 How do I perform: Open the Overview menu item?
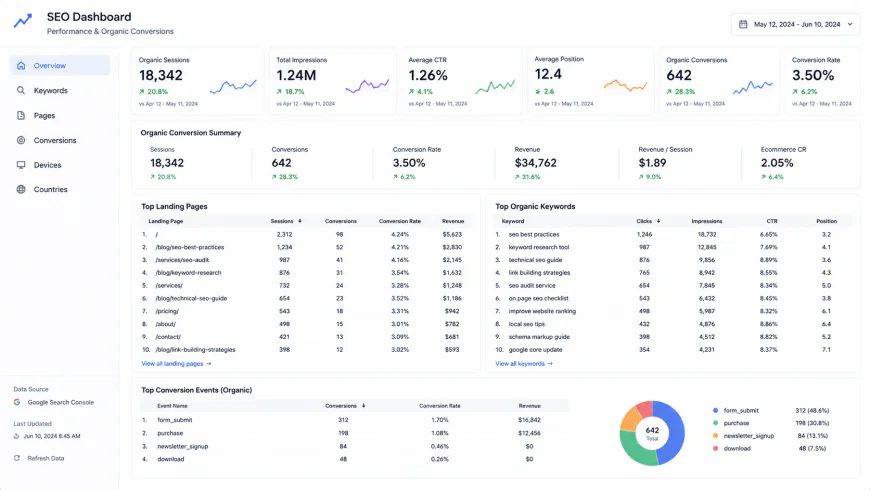pyautogui.click(x=60, y=65)
